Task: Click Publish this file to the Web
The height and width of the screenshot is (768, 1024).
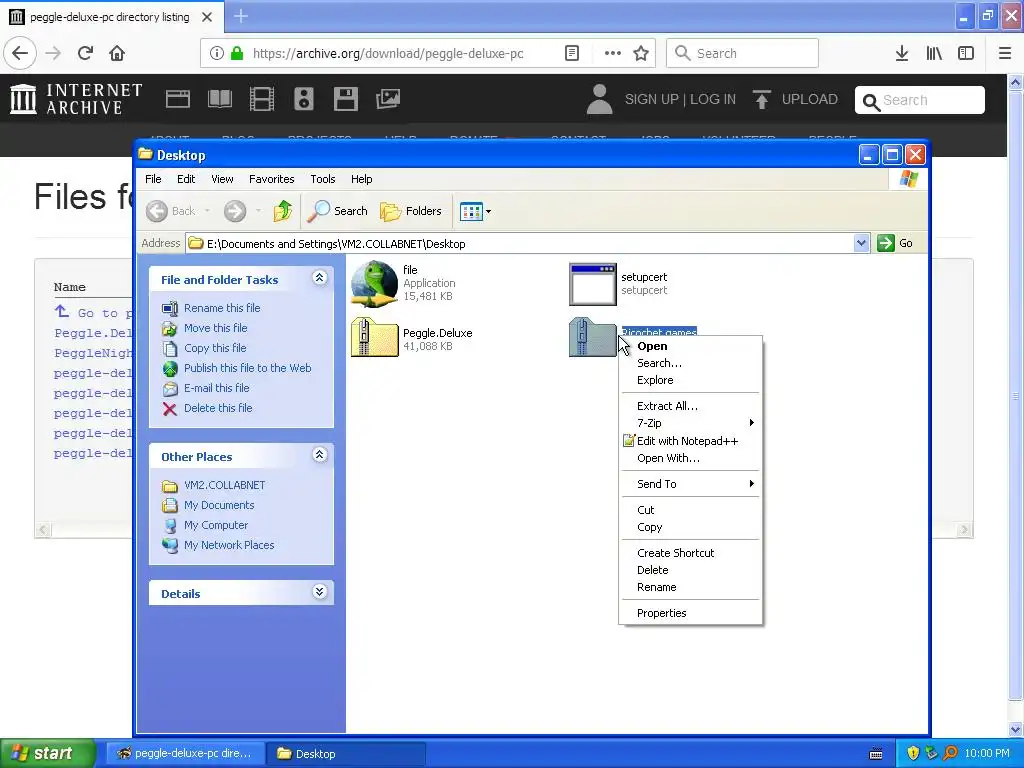Action: point(248,368)
